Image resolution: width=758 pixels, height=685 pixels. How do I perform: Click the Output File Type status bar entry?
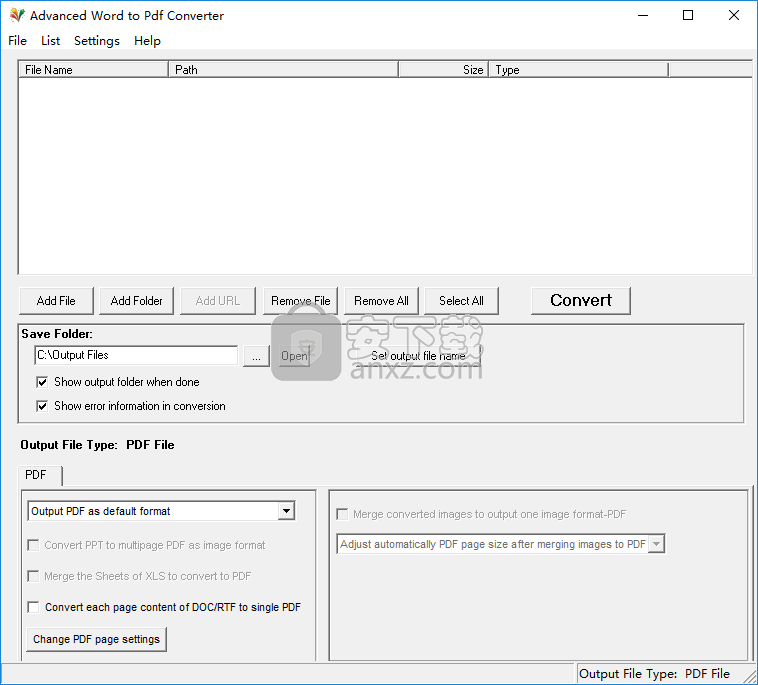[655, 673]
